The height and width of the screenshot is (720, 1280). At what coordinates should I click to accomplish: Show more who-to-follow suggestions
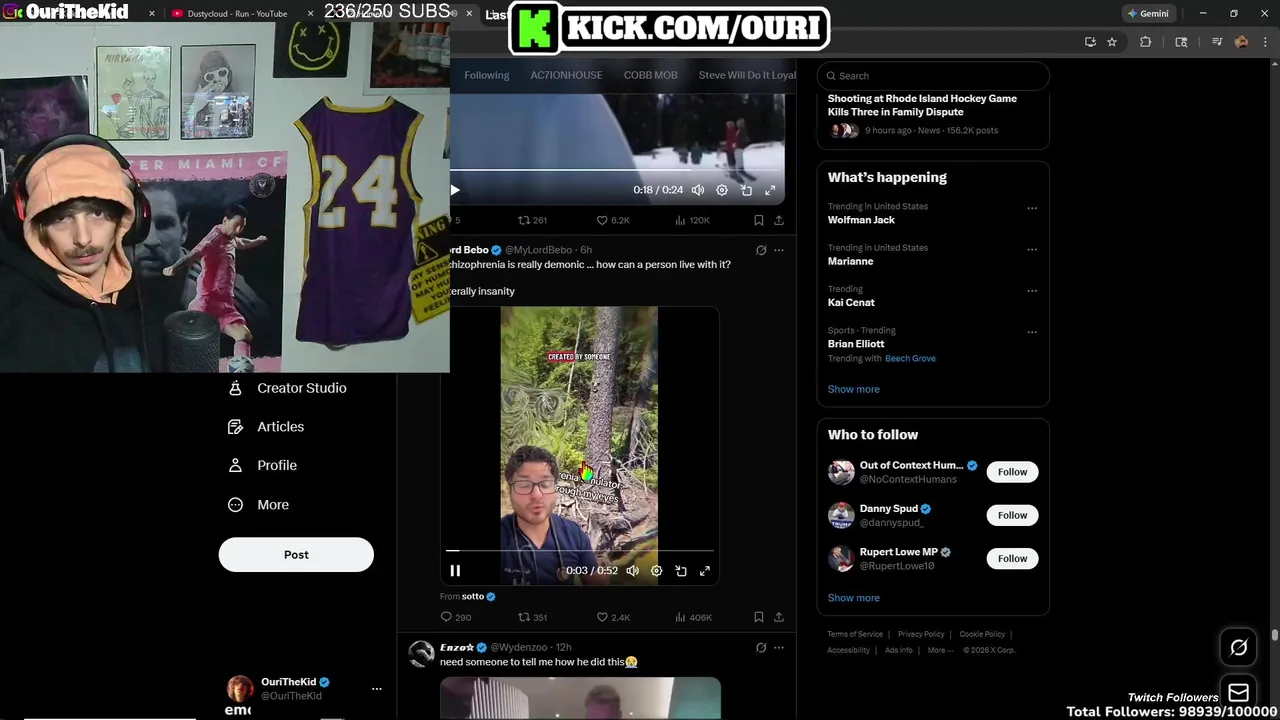coord(853,598)
